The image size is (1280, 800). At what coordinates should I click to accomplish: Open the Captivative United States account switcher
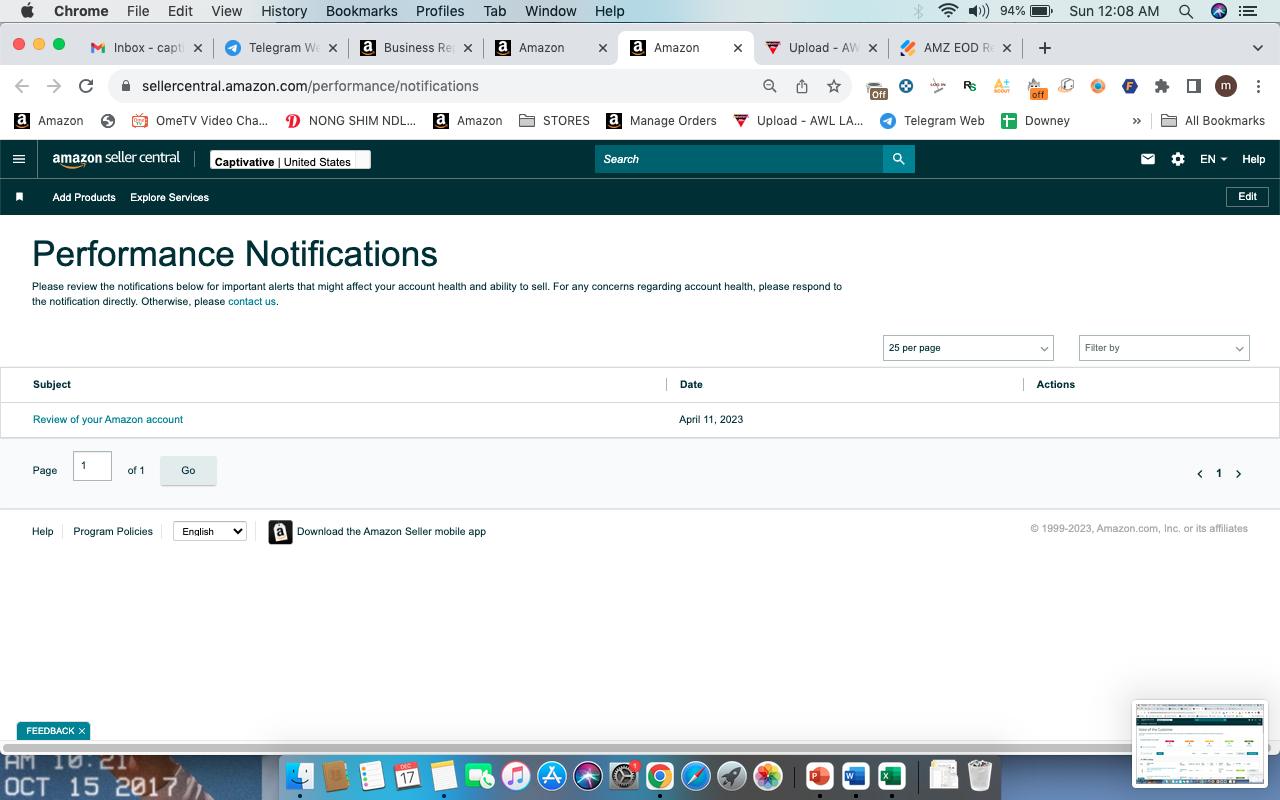click(290, 160)
